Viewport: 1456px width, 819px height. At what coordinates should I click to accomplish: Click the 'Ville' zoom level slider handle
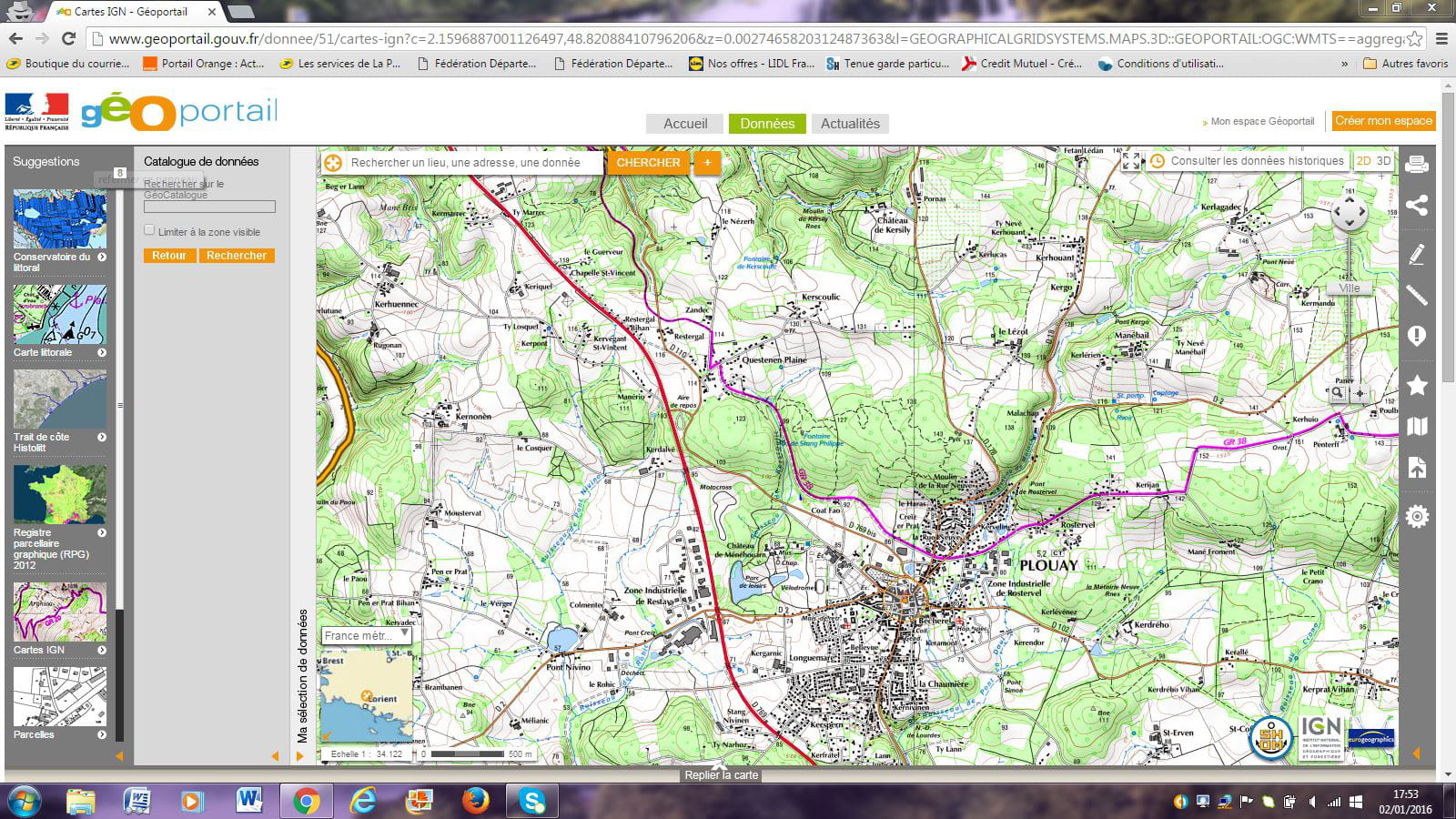point(1349,288)
